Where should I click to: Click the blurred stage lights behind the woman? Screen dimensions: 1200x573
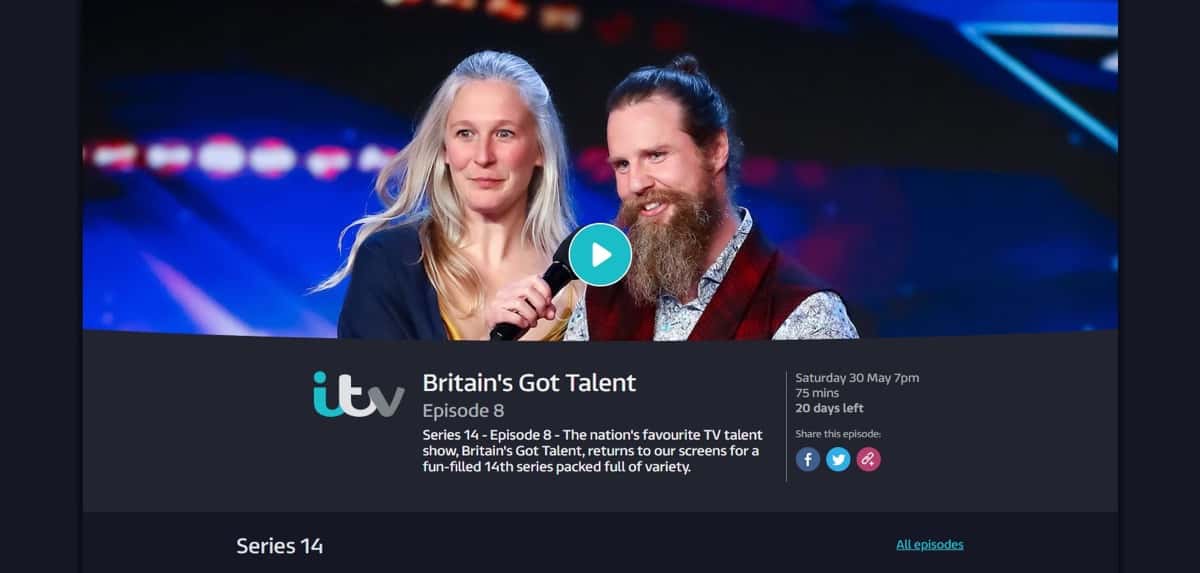click(240, 157)
